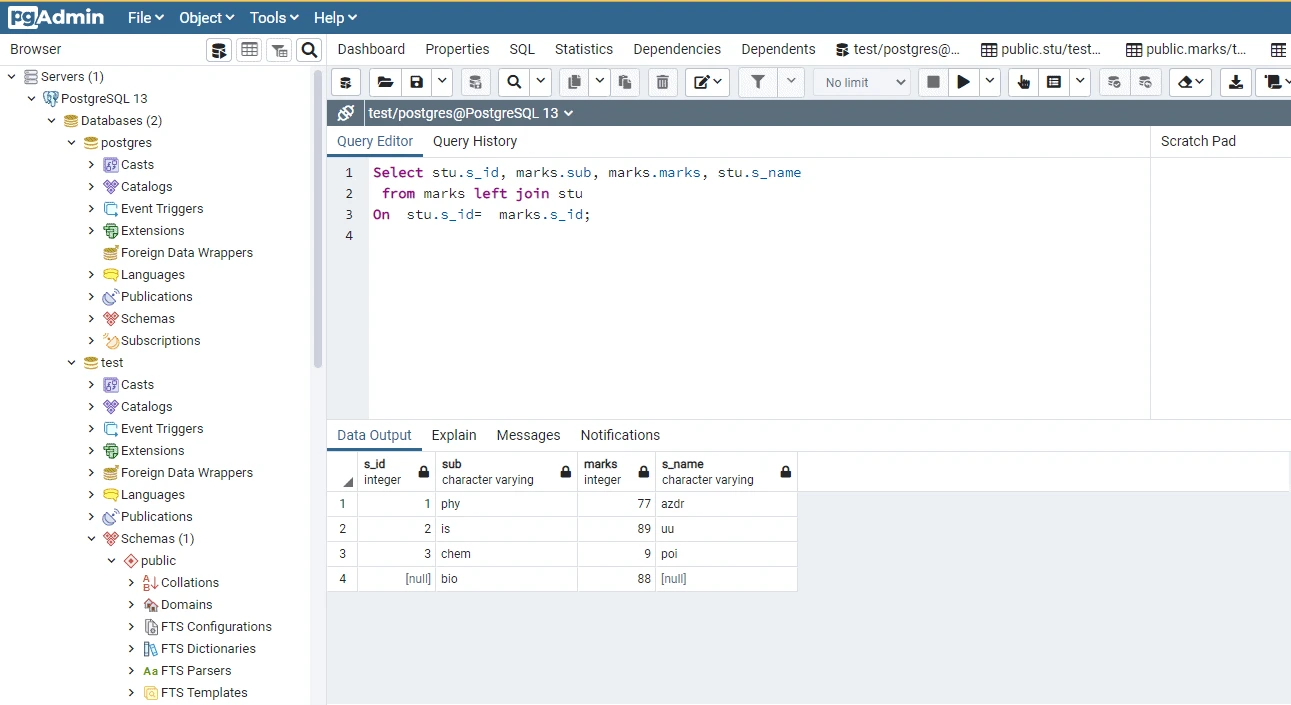Open the Query Tool icon above the browser tree
1291x705 pixels.
point(219,49)
